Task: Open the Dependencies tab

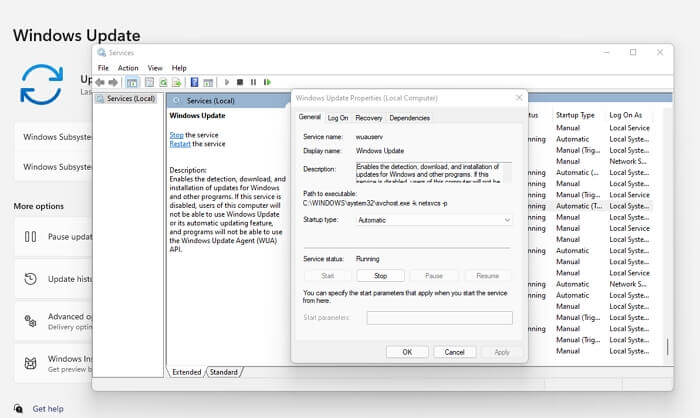Action: coord(410,118)
